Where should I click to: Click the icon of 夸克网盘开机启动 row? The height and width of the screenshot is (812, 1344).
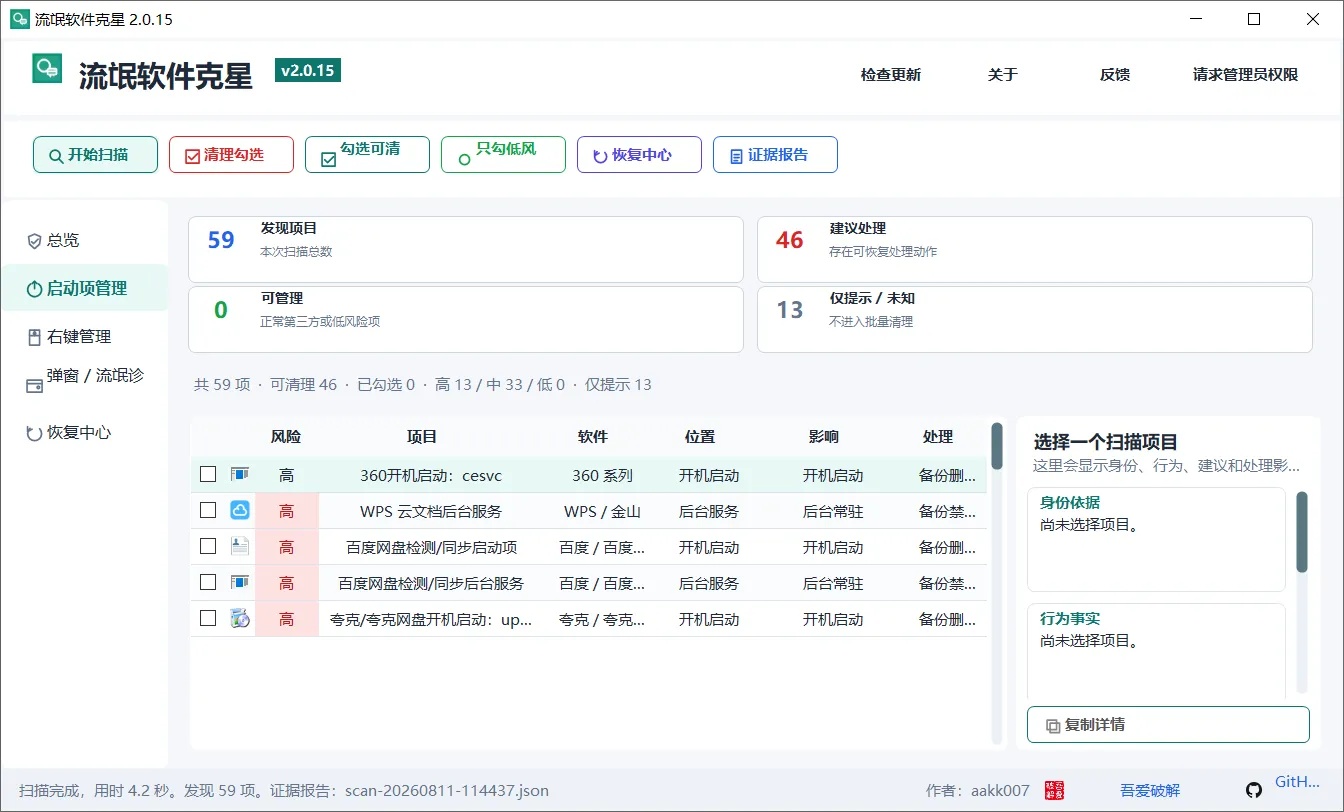pos(240,618)
